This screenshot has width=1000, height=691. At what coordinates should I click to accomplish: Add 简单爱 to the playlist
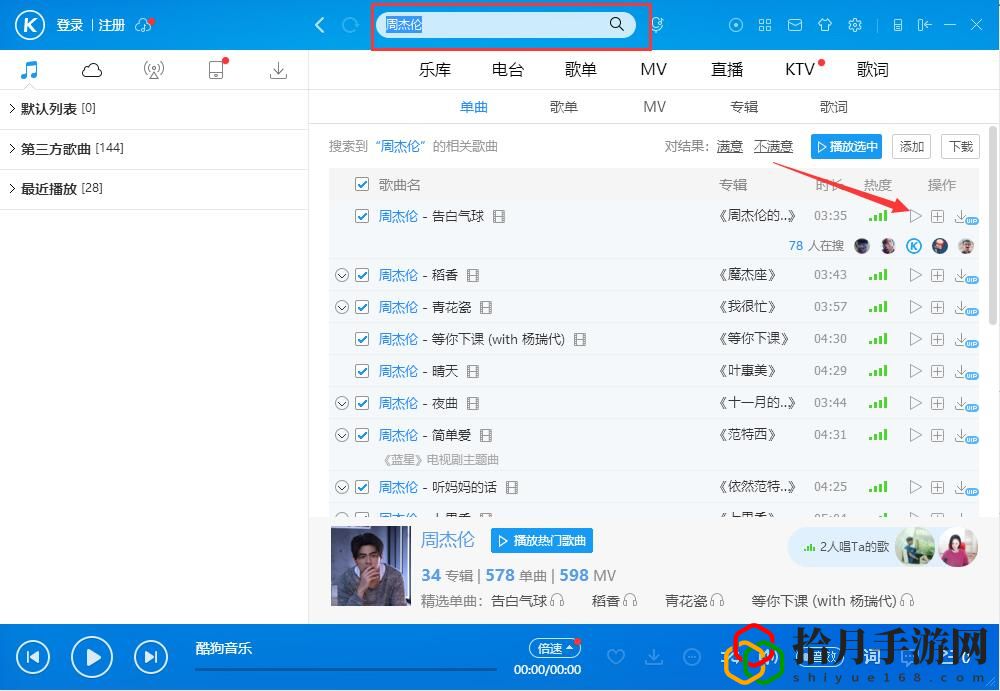point(937,435)
